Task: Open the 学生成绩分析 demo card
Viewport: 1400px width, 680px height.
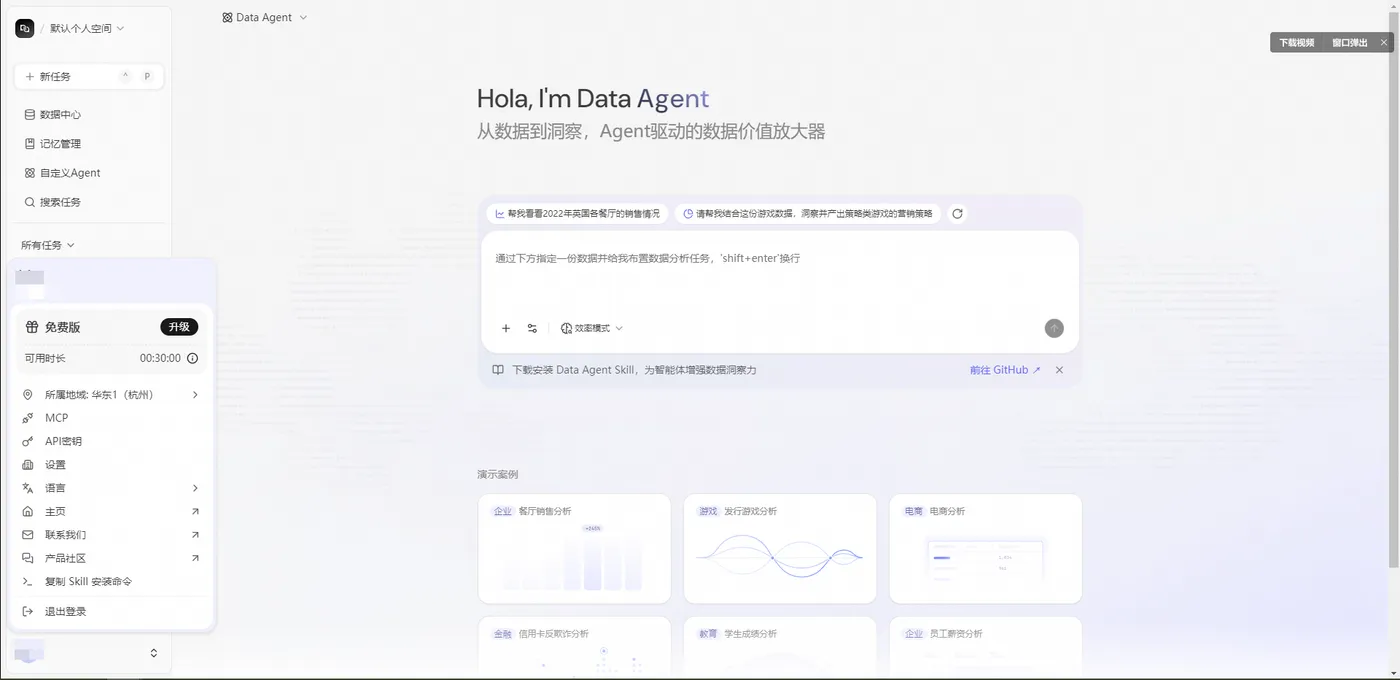Action: 780,647
